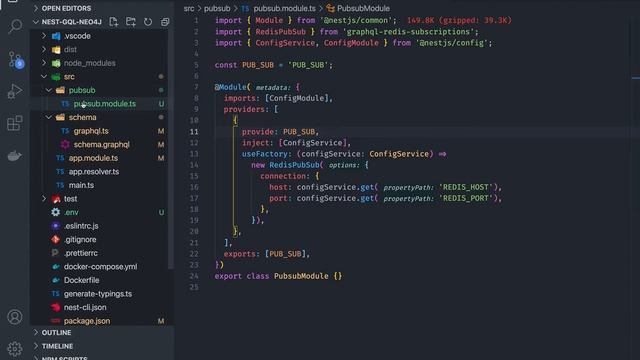The image size is (640, 360).
Task: Refresh the explorer tree
Action: point(148,22)
